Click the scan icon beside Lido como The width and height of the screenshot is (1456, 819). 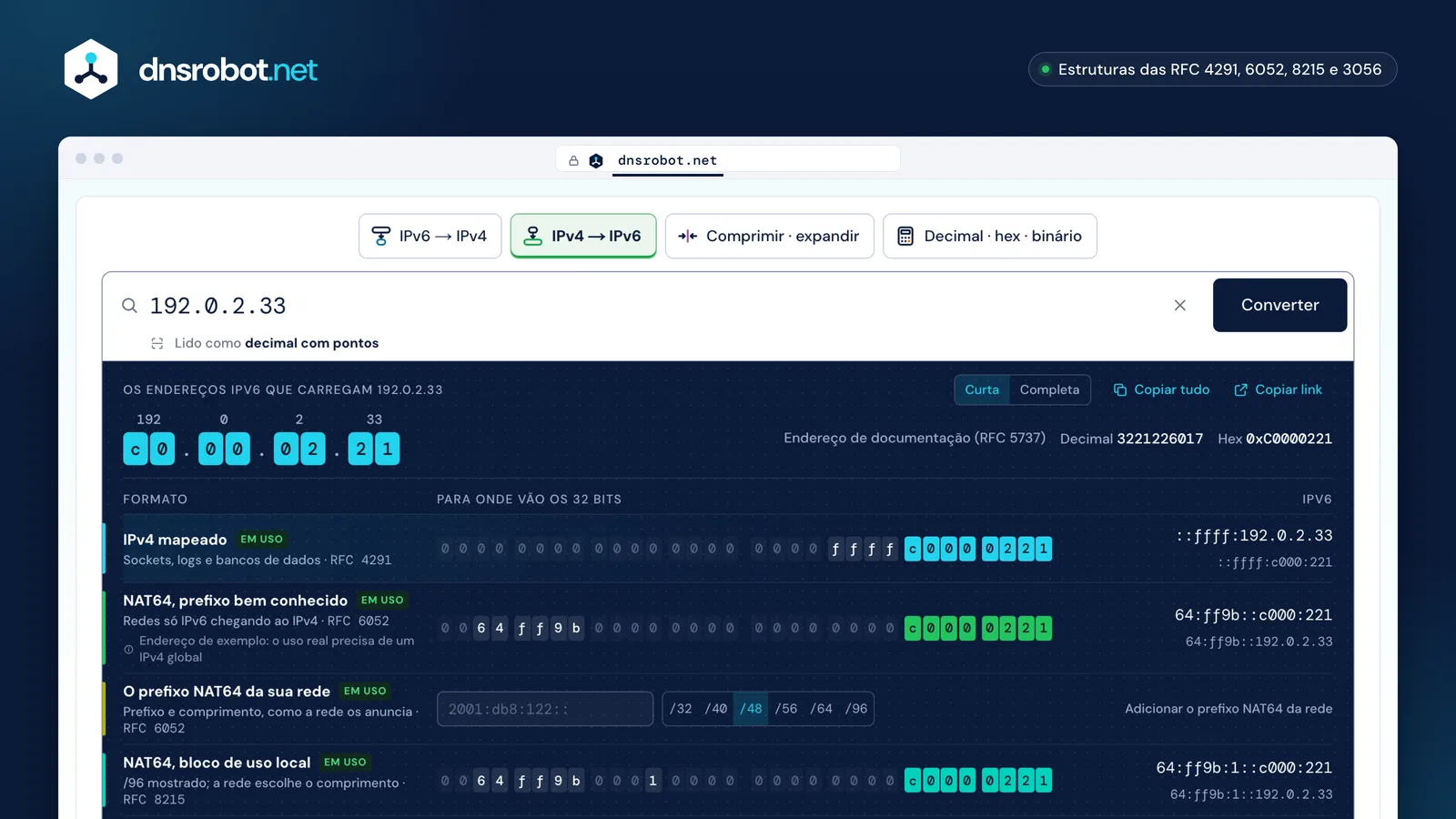pyautogui.click(x=157, y=343)
